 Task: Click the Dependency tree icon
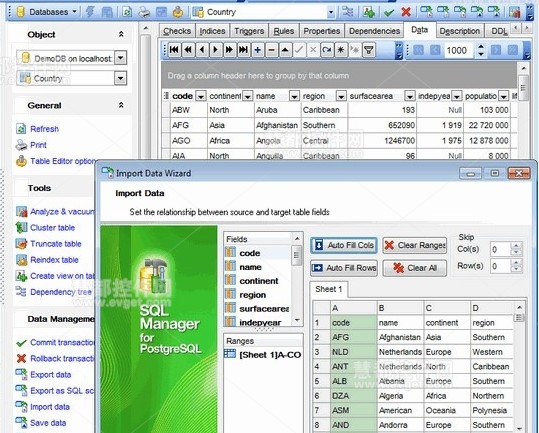[x=21, y=292]
